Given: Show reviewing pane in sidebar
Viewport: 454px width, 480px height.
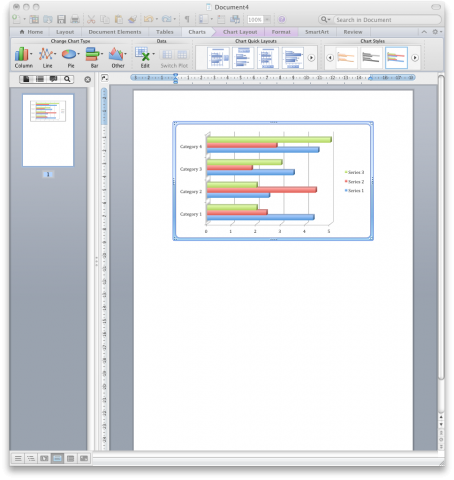Looking at the screenshot, I should coord(53,79).
